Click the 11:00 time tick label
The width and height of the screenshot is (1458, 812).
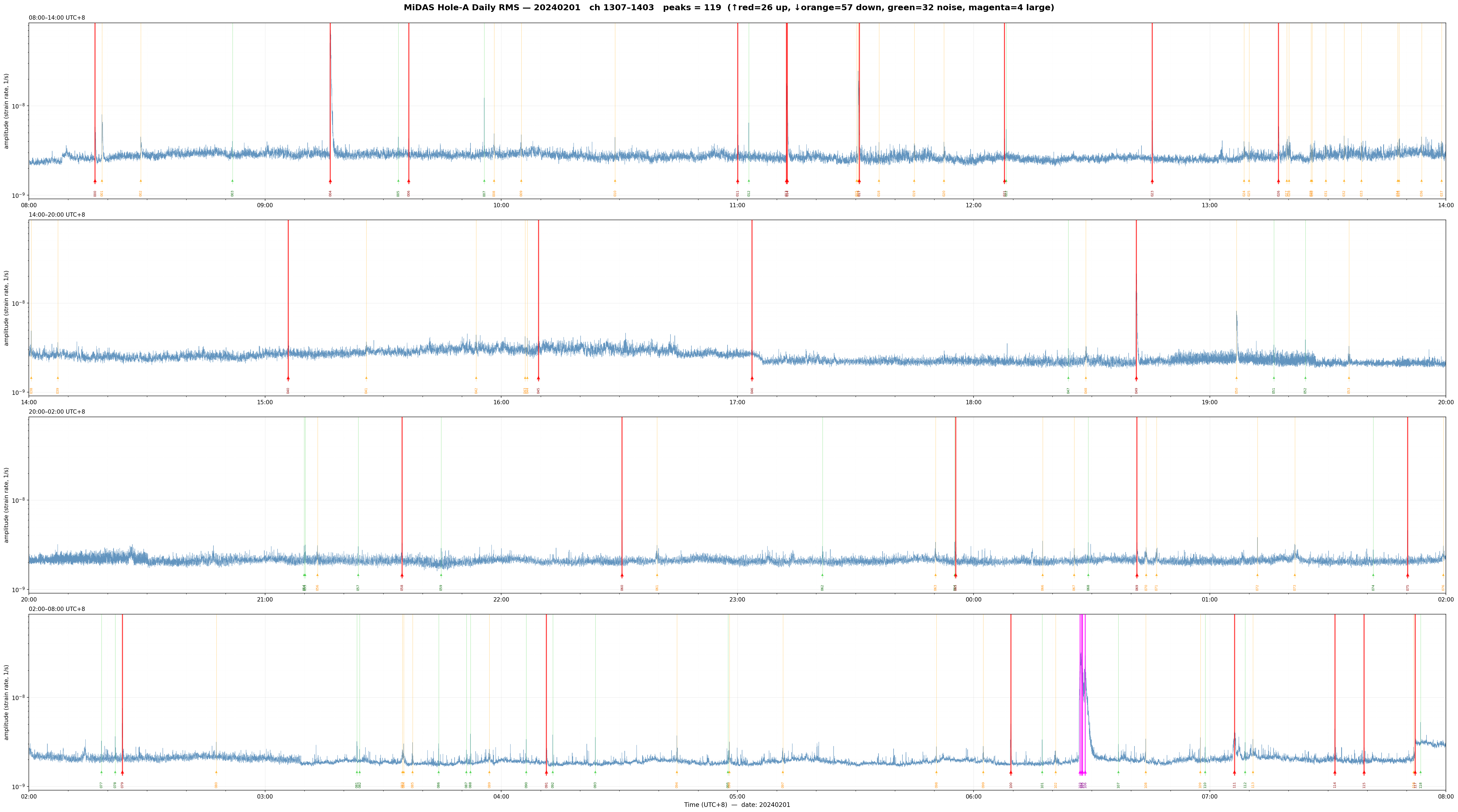(737, 205)
